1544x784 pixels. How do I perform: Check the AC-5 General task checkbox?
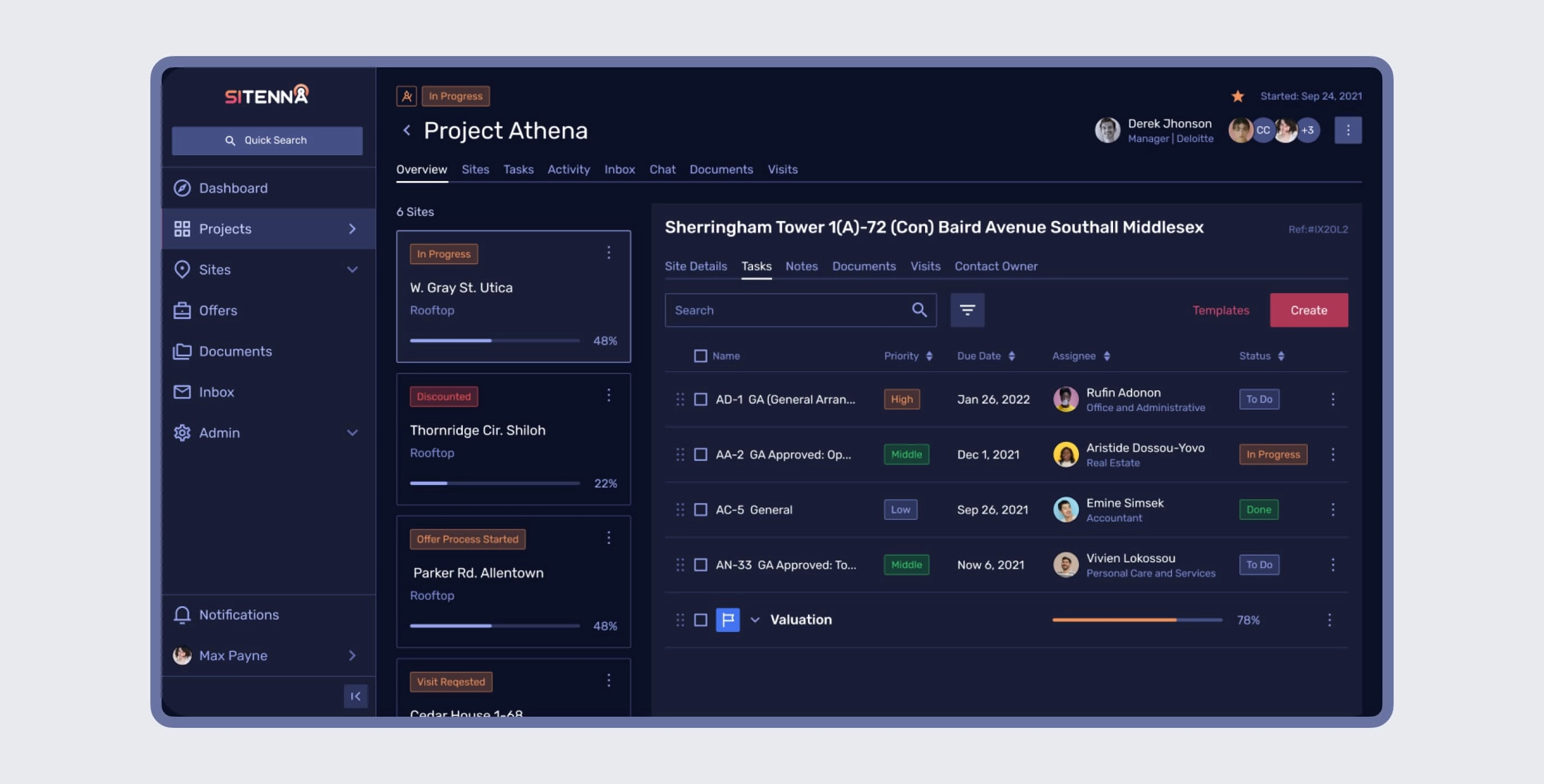[x=700, y=509]
